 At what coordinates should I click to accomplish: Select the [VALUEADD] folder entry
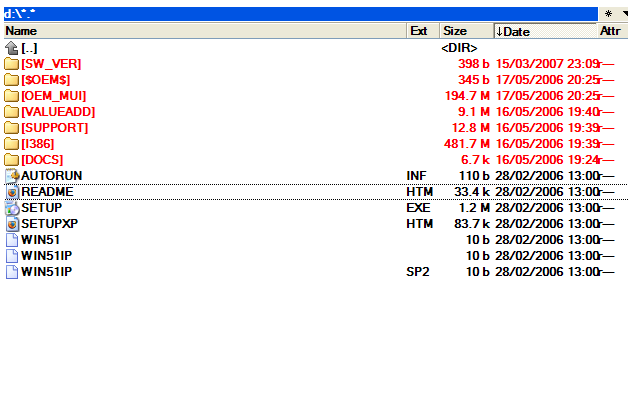(52, 112)
